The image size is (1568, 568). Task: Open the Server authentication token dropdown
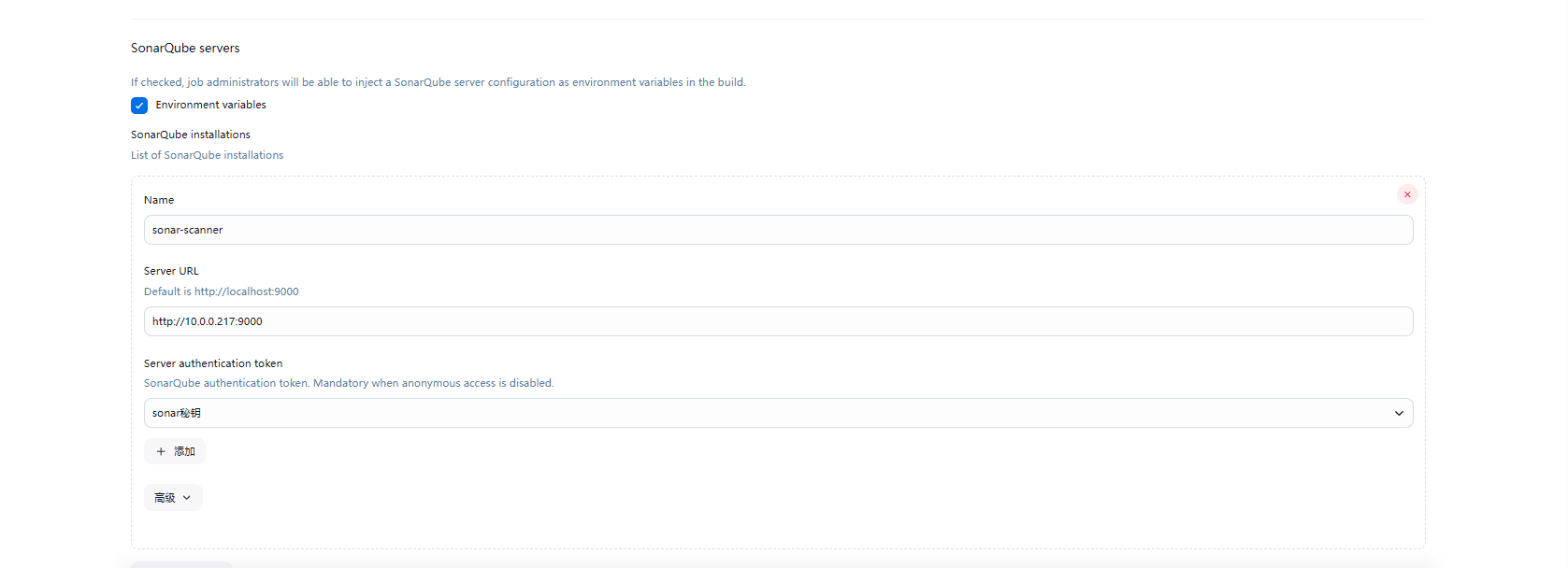tap(778, 413)
